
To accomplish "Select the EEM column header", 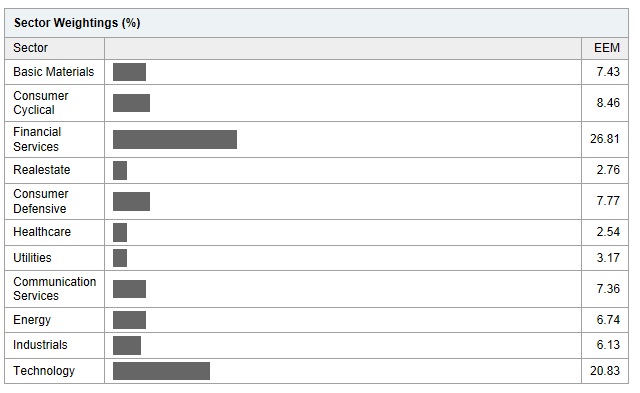I will pyautogui.click(x=607, y=48).
